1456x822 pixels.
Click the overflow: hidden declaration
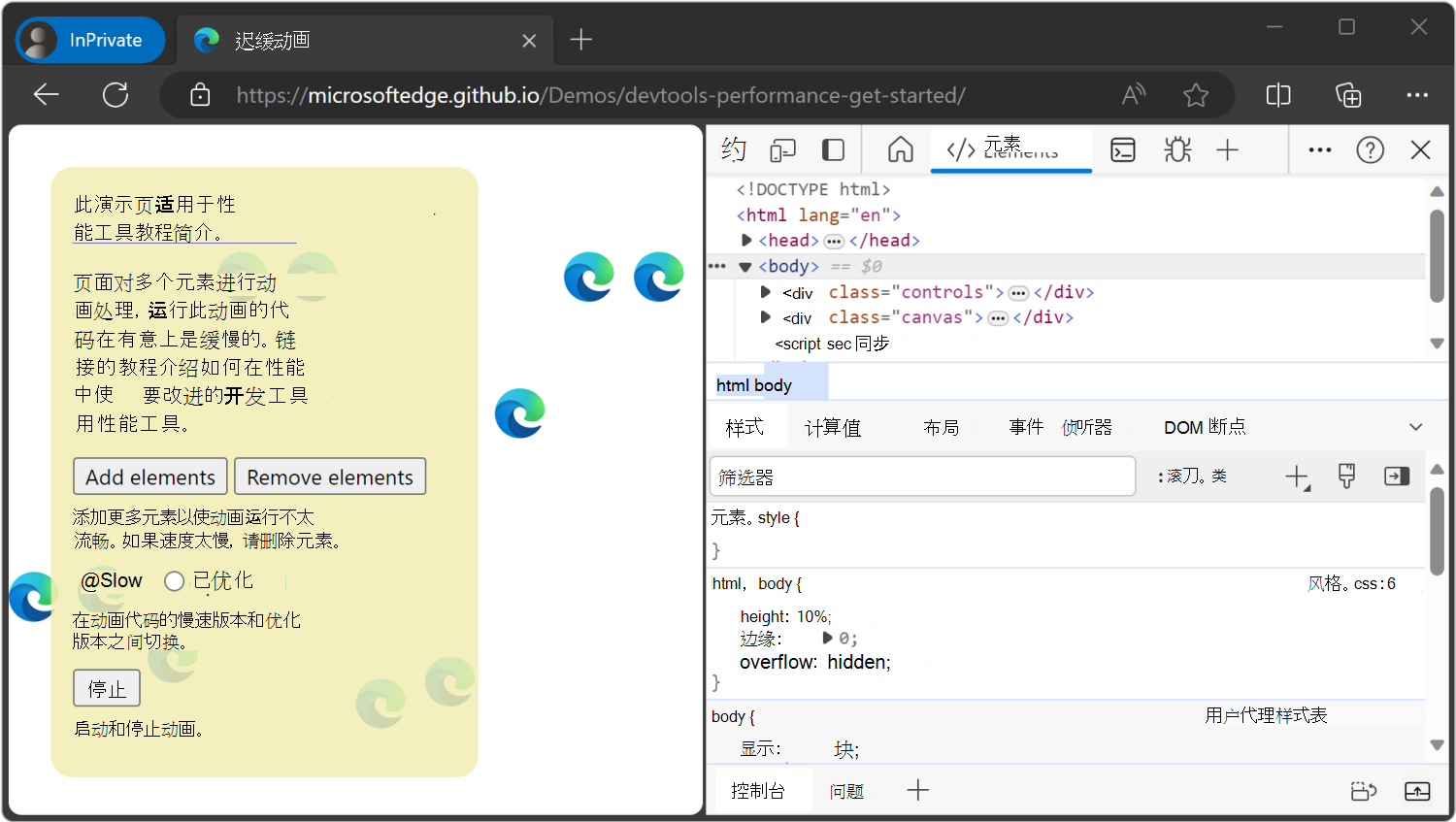click(x=815, y=662)
